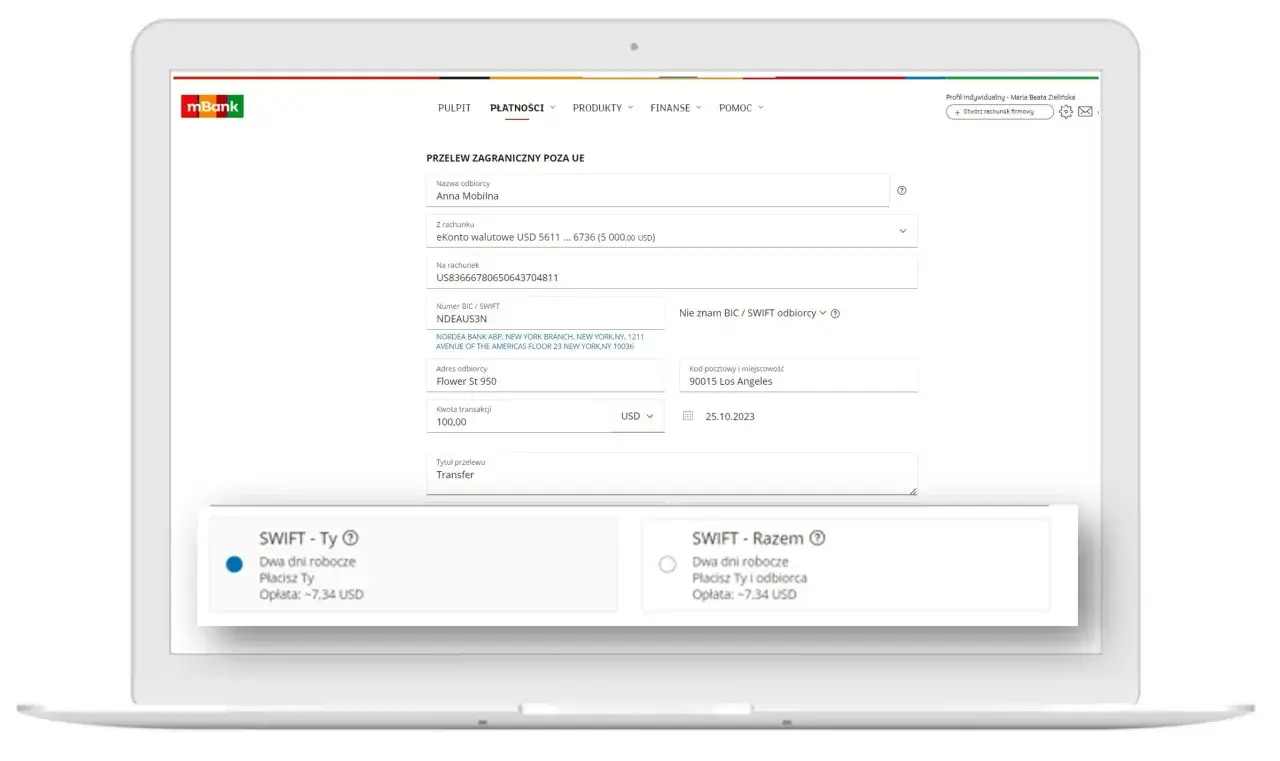Viewport: 1280px width, 761px height.
Task: Click the mBank logo
Action: click(212, 105)
